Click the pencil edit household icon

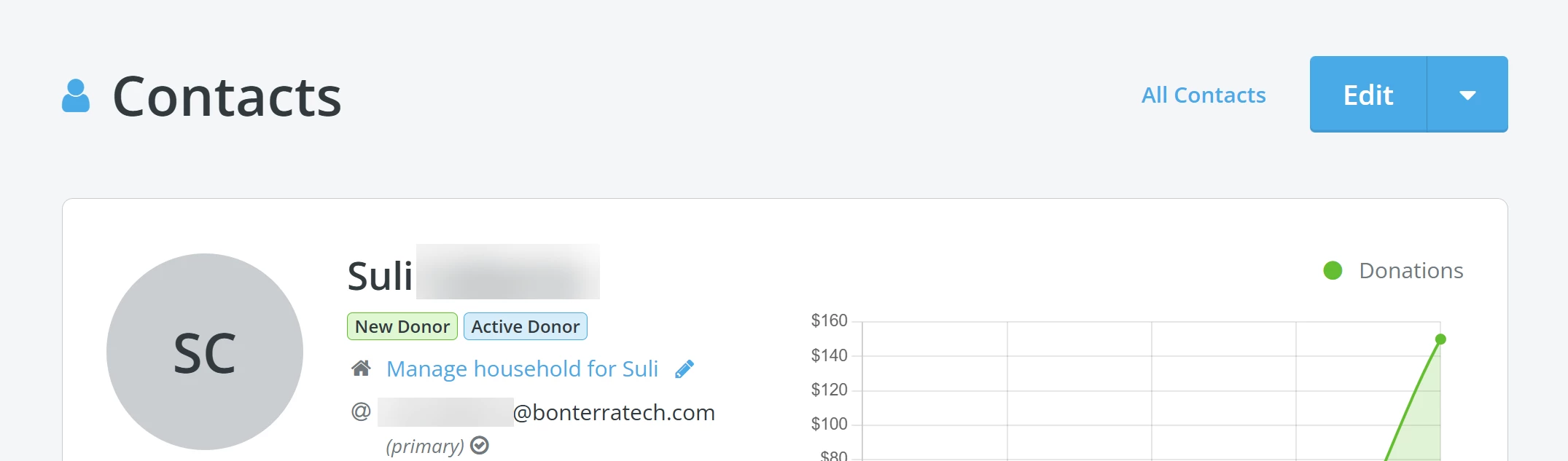(x=684, y=369)
